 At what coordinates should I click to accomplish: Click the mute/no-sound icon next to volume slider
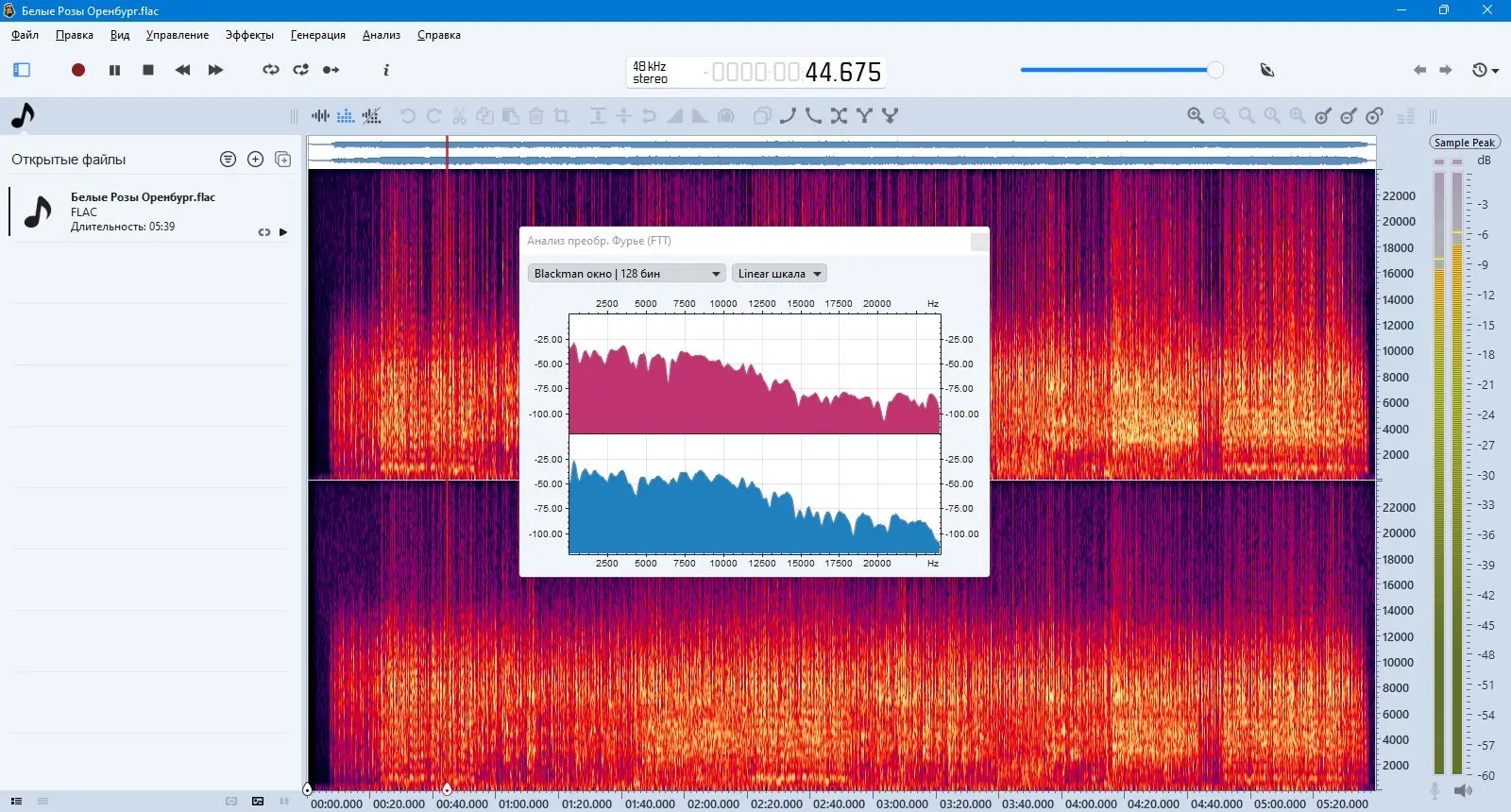[x=1267, y=70]
